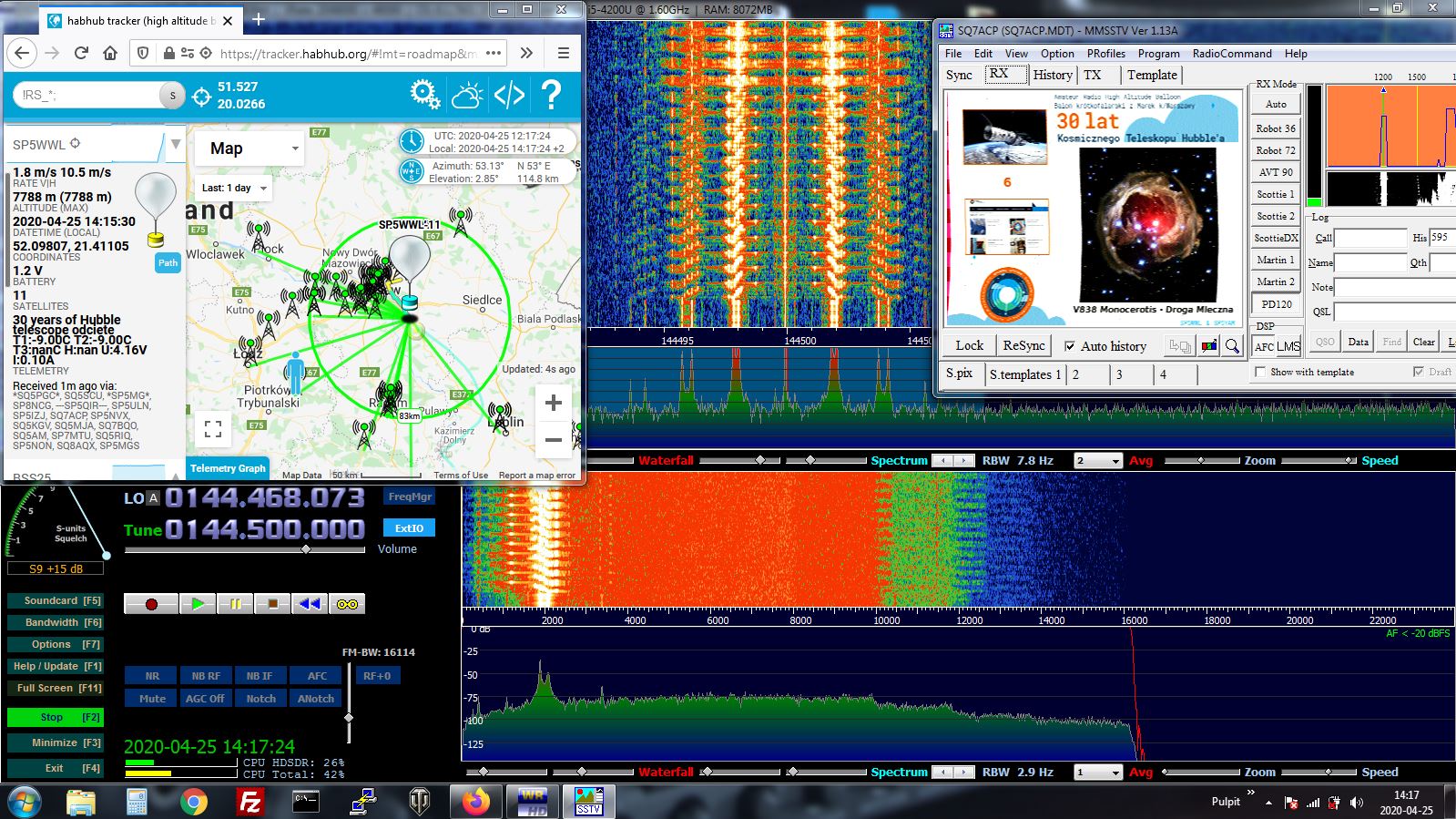Reload the habhub tracker page
Image resolution: width=1456 pixels, height=819 pixels.
tap(81, 53)
